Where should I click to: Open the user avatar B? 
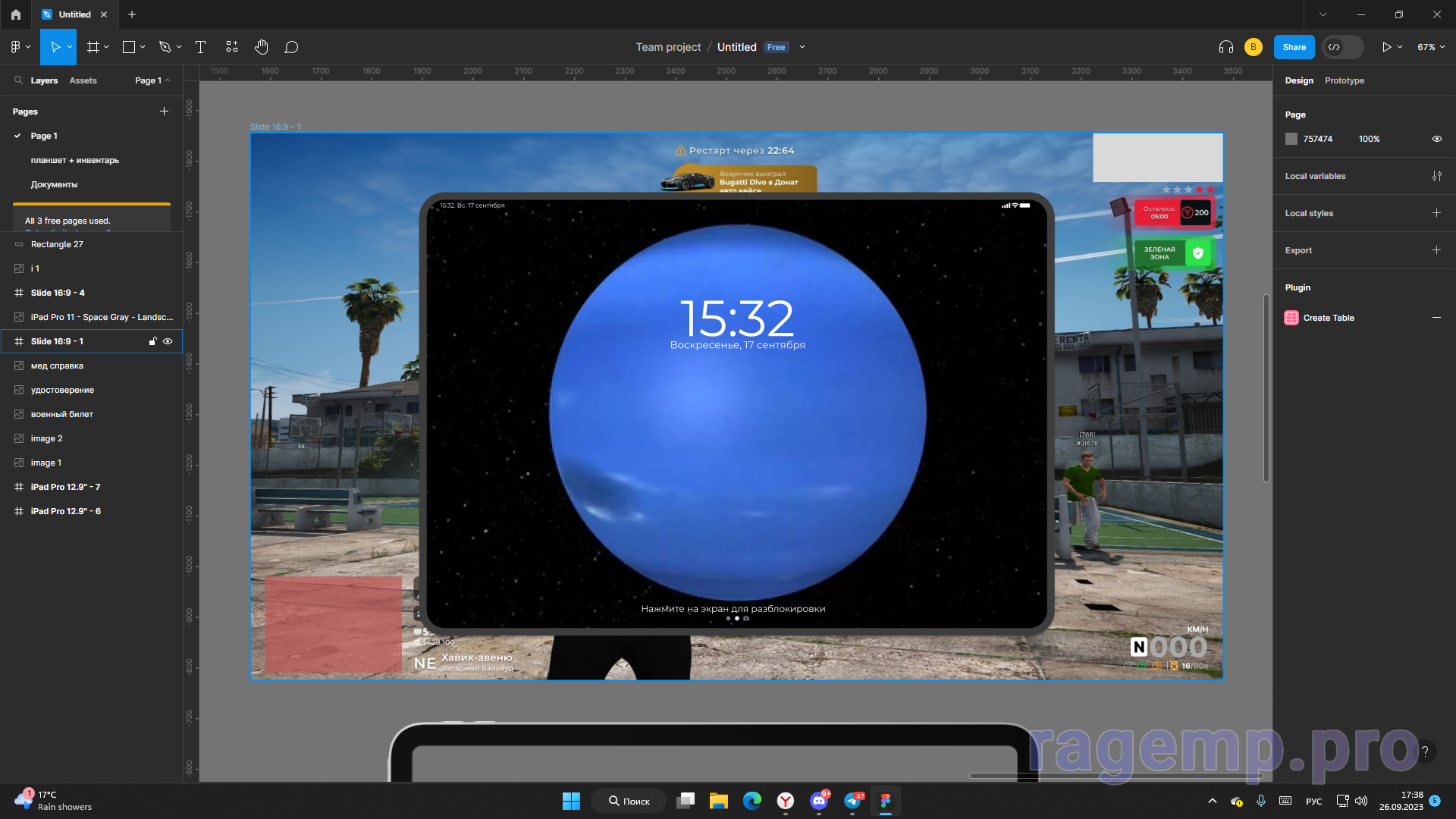[1253, 47]
